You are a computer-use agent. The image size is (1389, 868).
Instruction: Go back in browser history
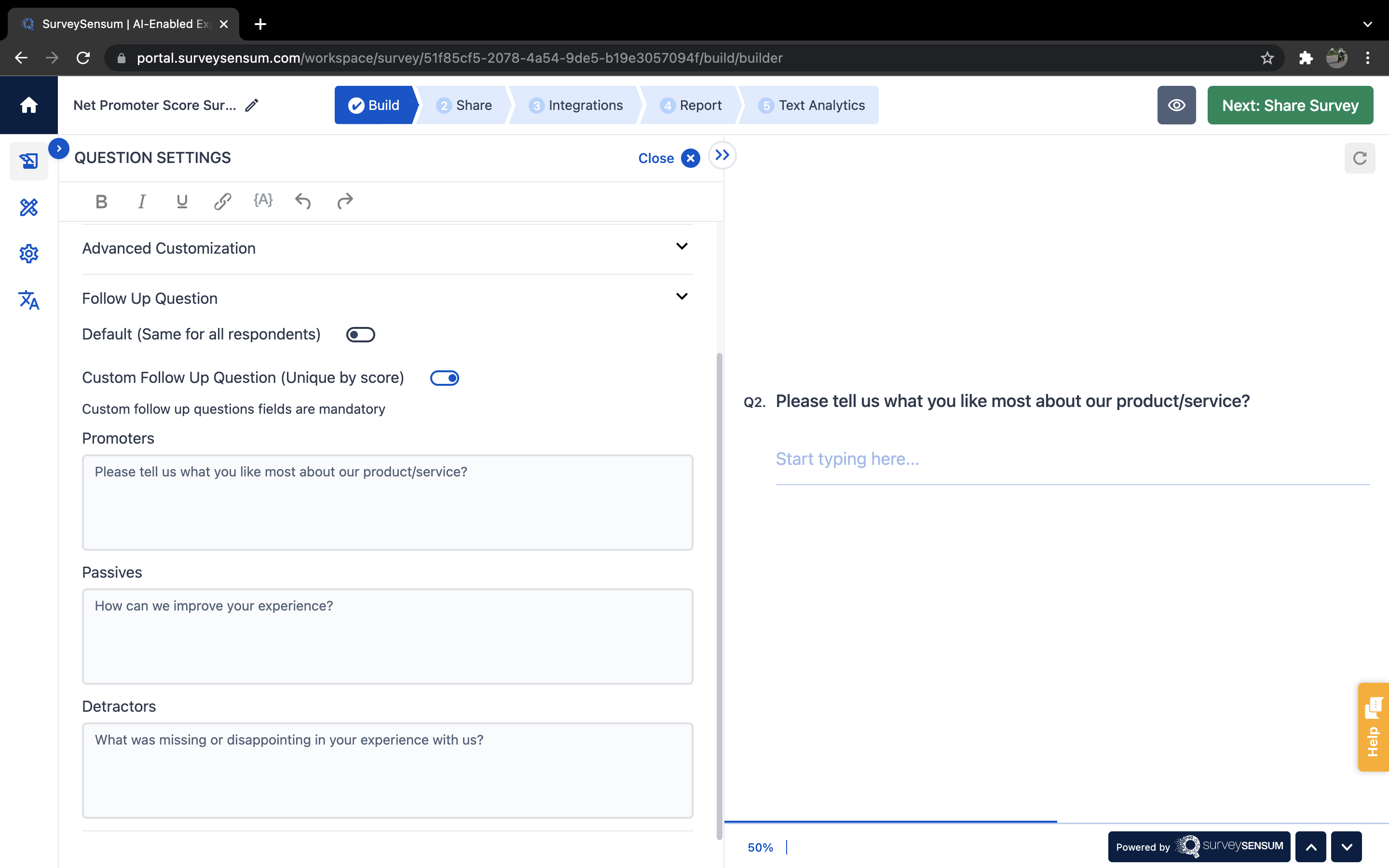click(x=21, y=58)
